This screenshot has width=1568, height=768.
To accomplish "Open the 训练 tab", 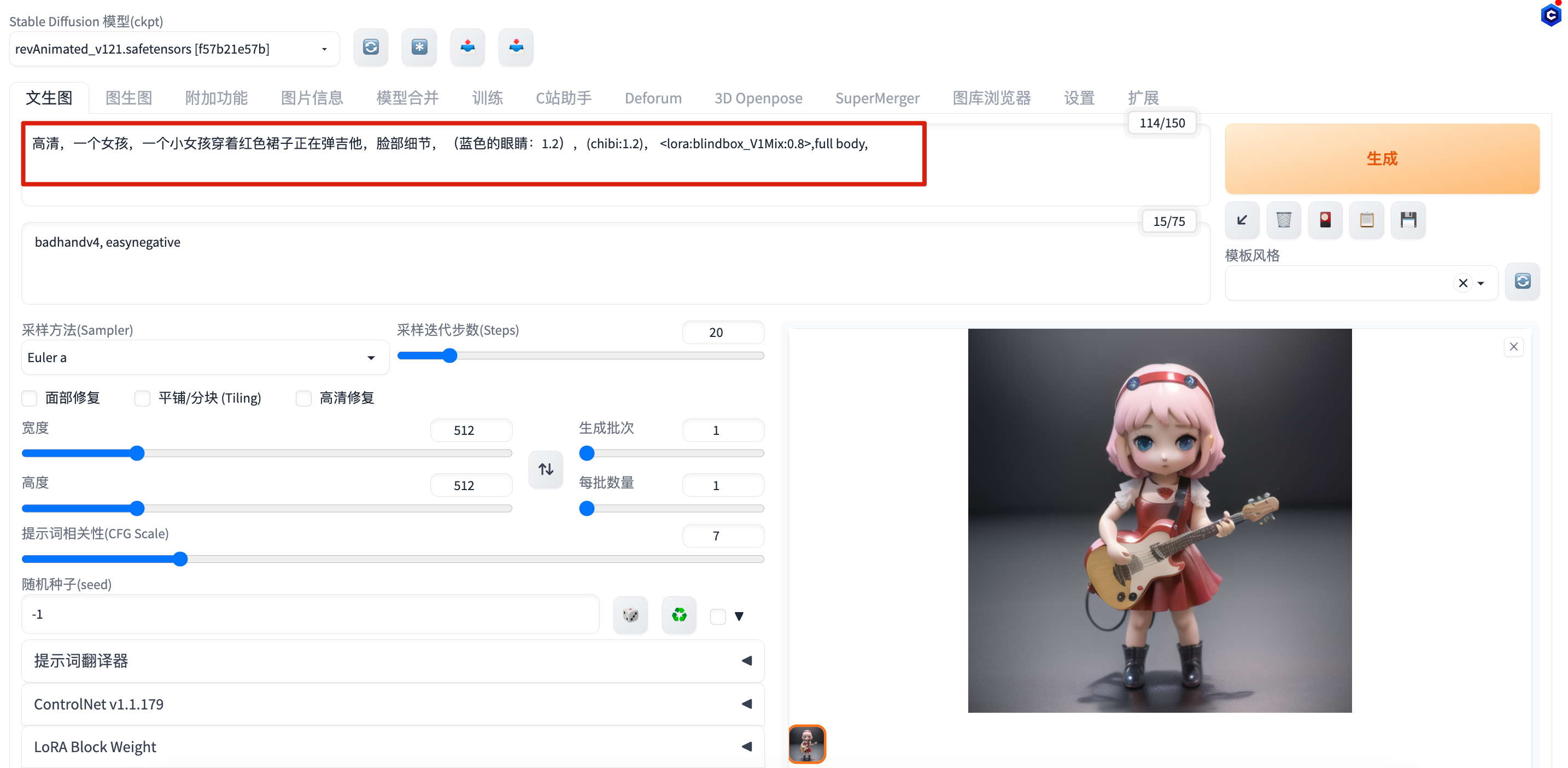I will pyautogui.click(x=488, y=98).
